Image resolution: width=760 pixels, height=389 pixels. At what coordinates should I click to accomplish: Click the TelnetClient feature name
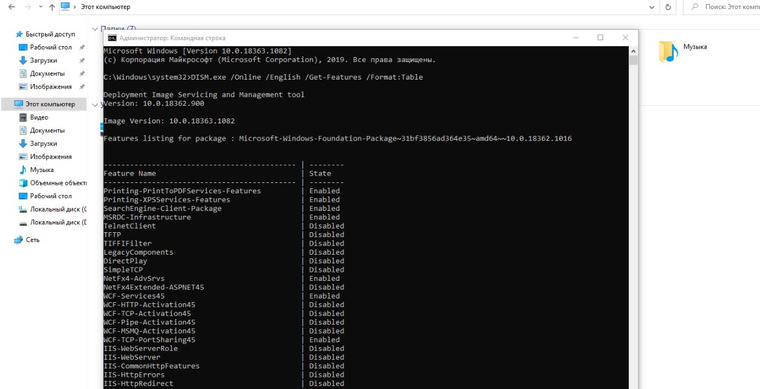pyautogui.click(x=129, y=226)
